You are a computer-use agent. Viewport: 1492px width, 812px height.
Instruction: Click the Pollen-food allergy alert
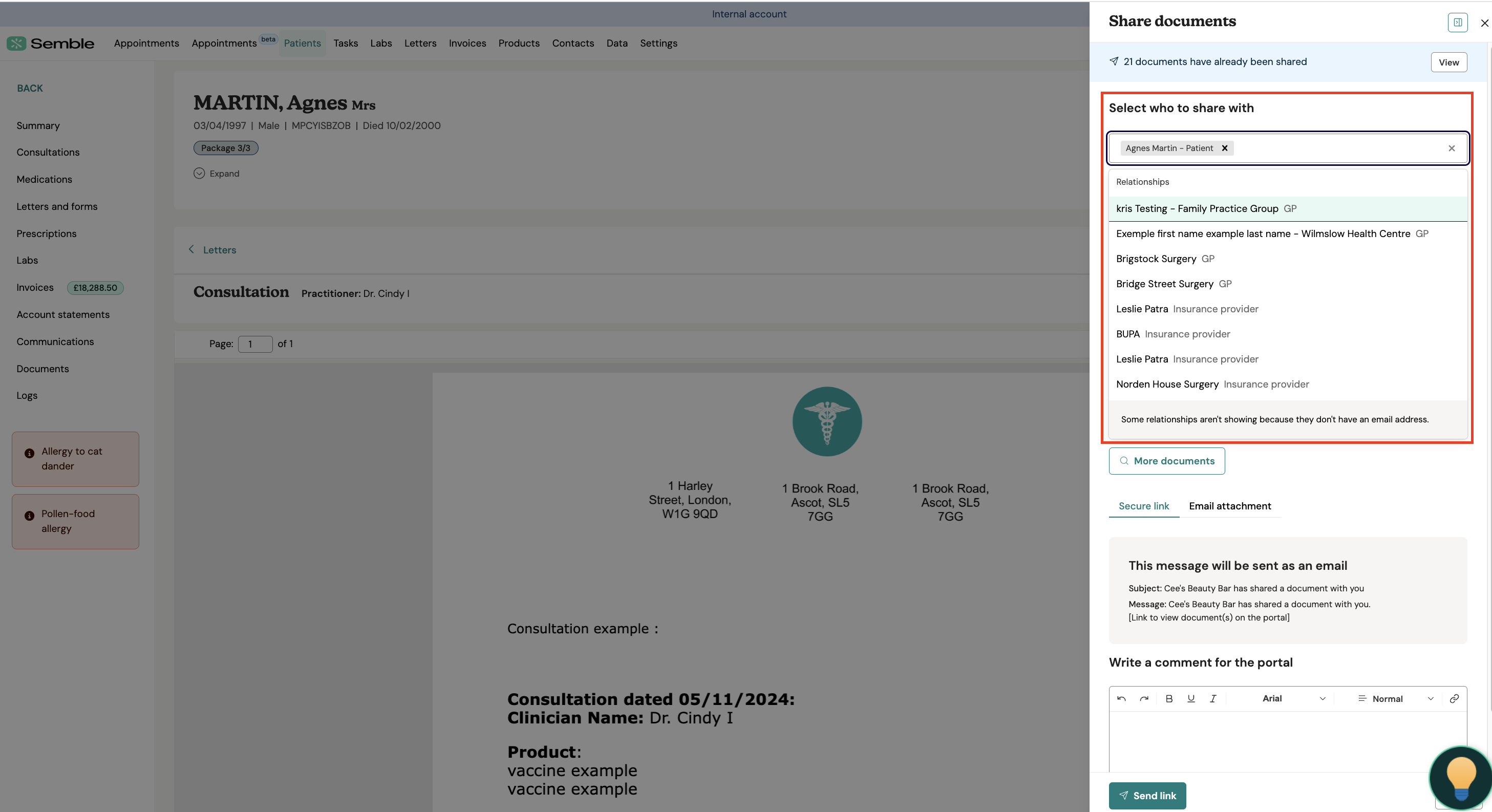(x=75, y=521)
